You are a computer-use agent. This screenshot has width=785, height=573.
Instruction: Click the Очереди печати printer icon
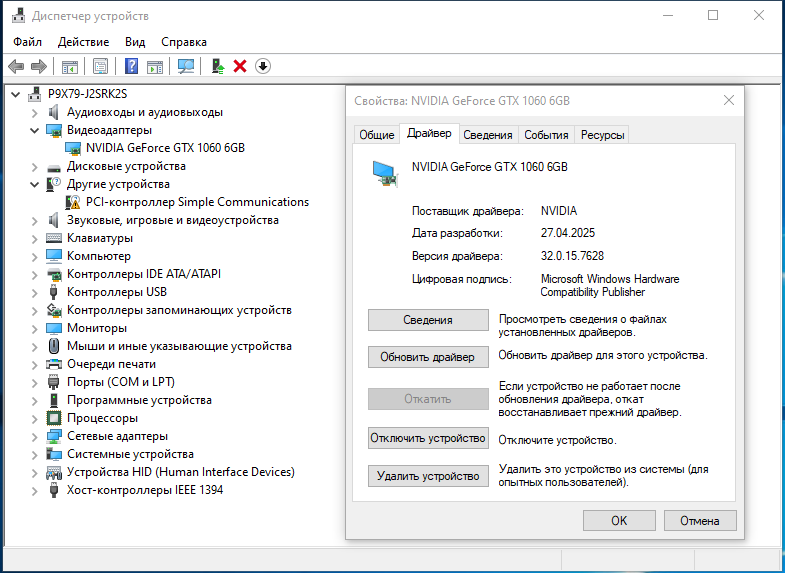coord(54,364)
